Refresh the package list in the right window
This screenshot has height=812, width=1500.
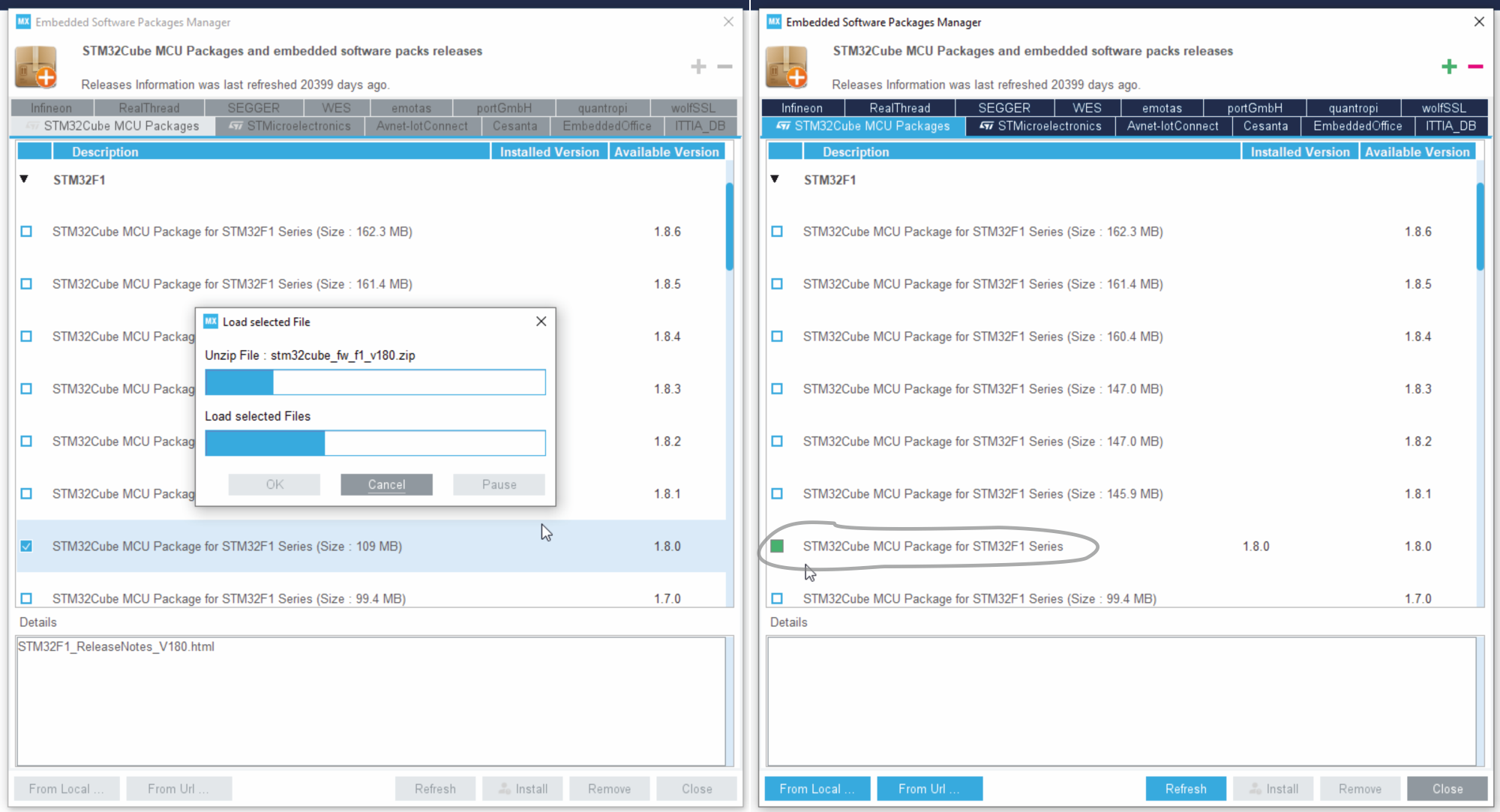(1186, 789)
